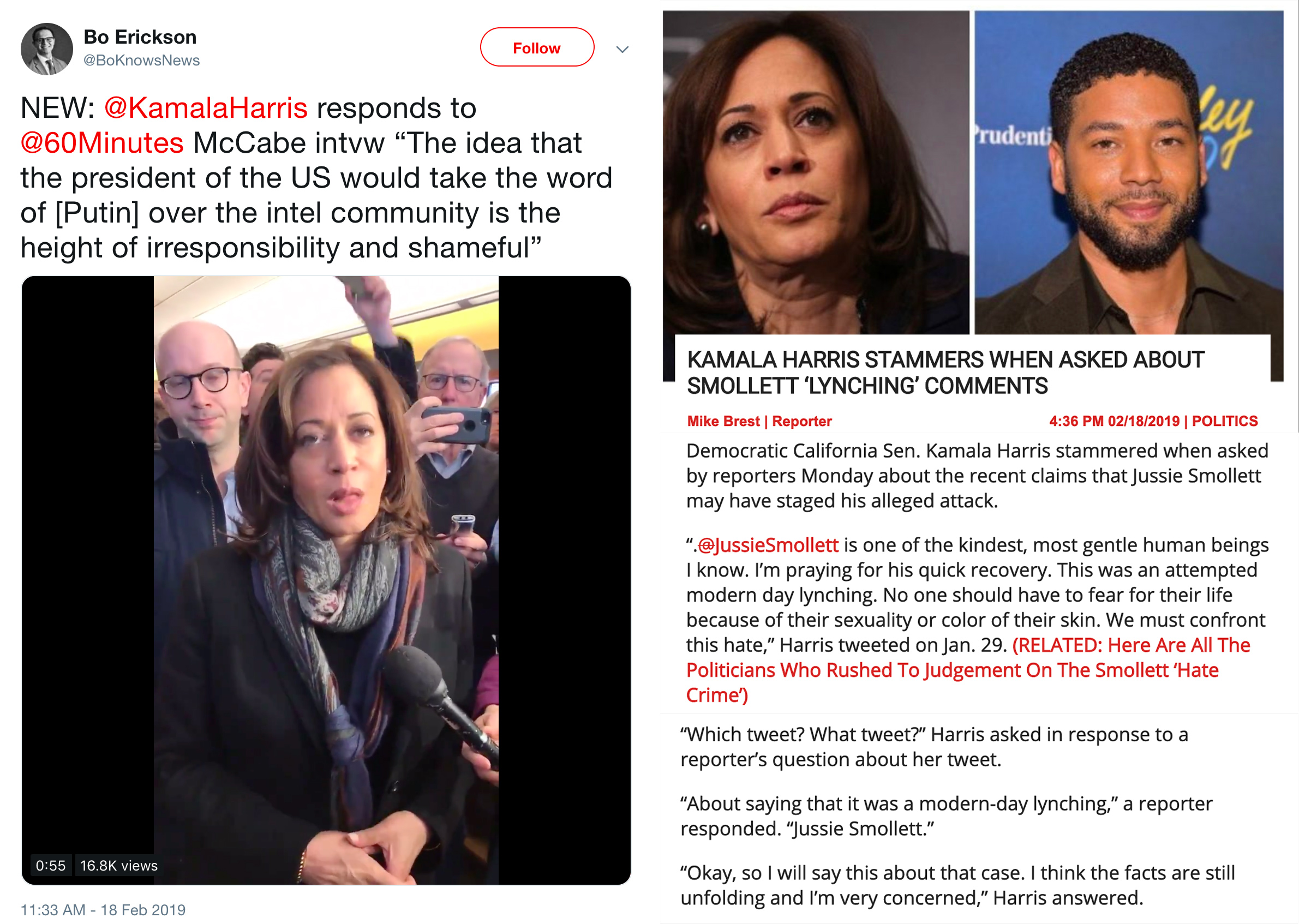Screen dimensions: 1299x924
Task: Open author Mike Brest's reporter page
Action: (x=723, y=421)
